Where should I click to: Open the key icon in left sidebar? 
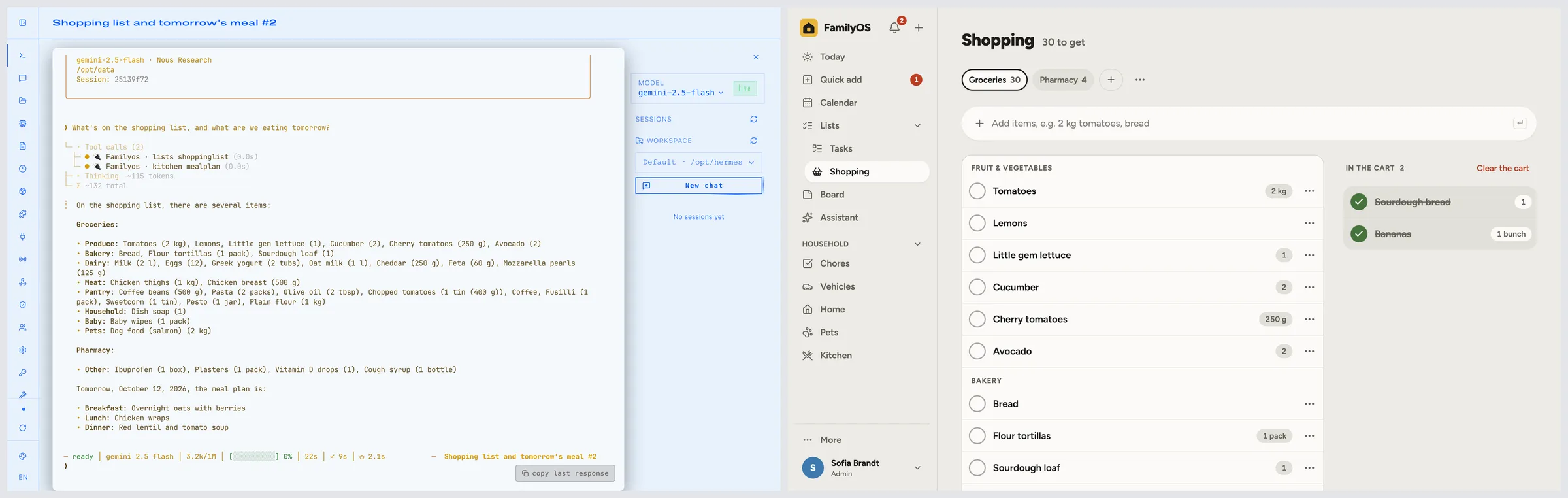coord(23,373)
